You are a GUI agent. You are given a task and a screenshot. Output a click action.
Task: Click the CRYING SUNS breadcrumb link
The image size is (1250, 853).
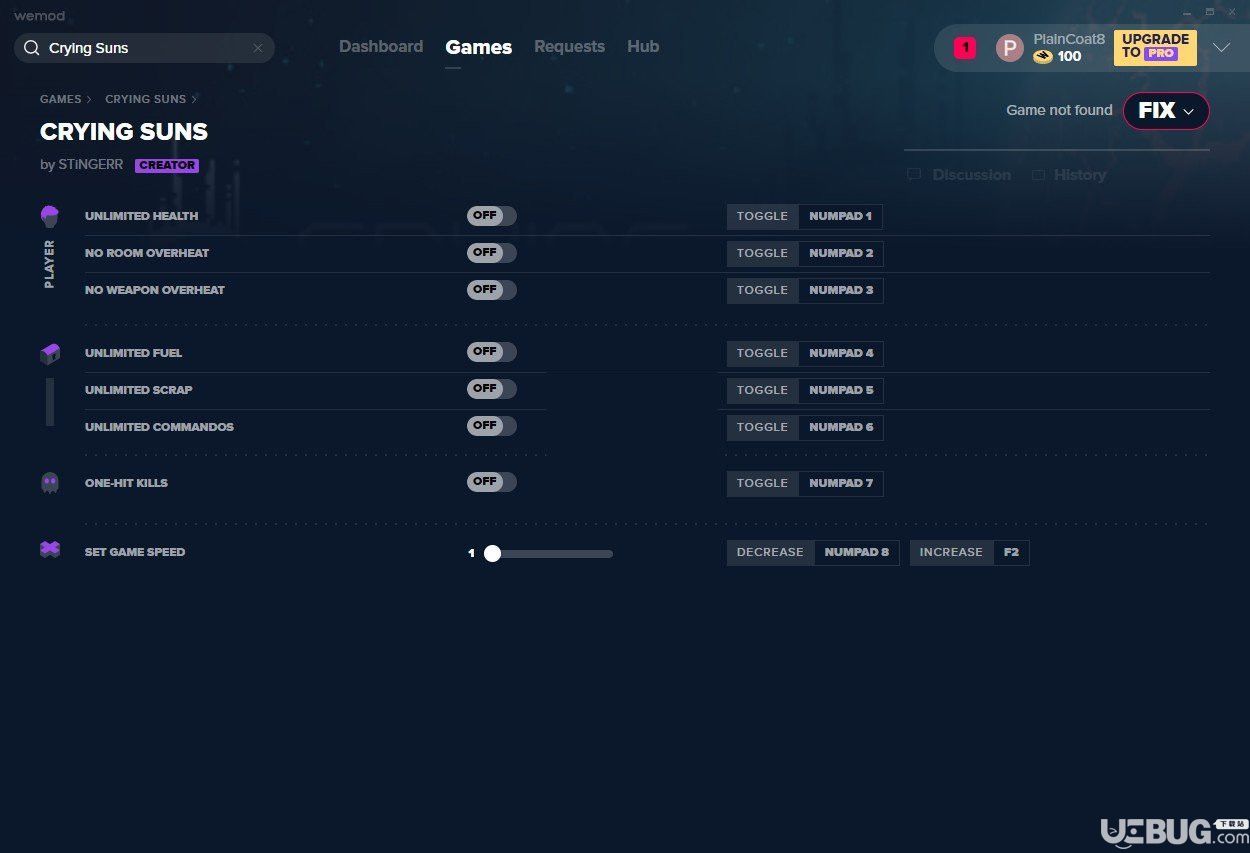point(145,100)
